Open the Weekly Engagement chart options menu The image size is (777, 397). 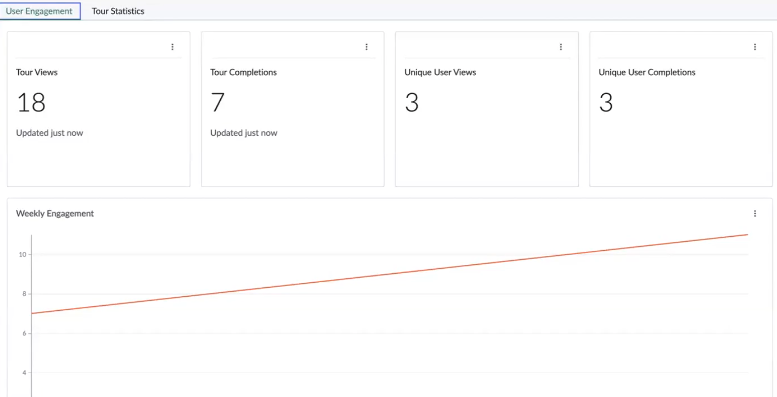coord(755,214)
